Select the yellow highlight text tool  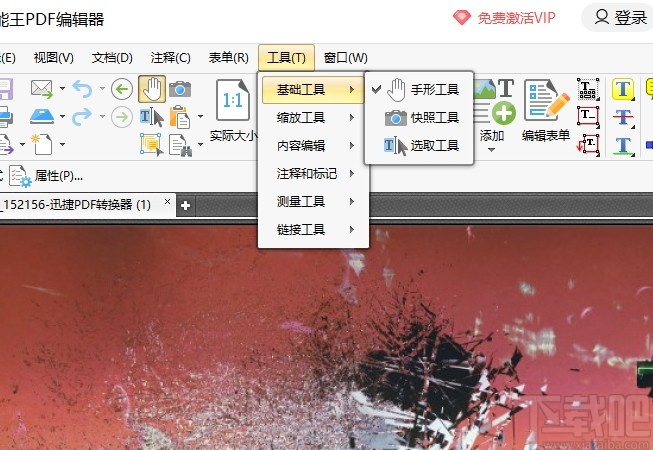click(x=623, y=89)
